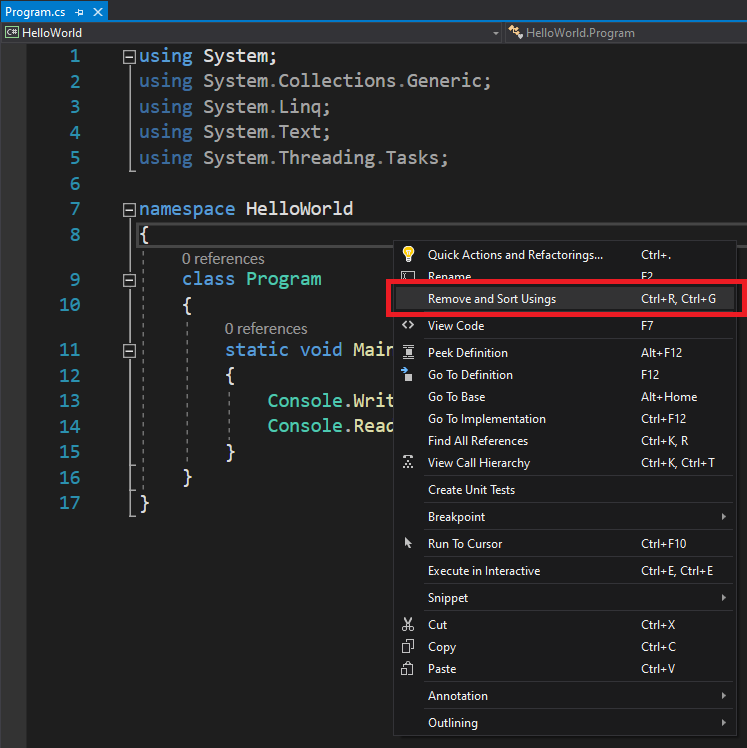Click the Quick Actions lightbulb icon
747x748 pixels.
coord(408,255)
